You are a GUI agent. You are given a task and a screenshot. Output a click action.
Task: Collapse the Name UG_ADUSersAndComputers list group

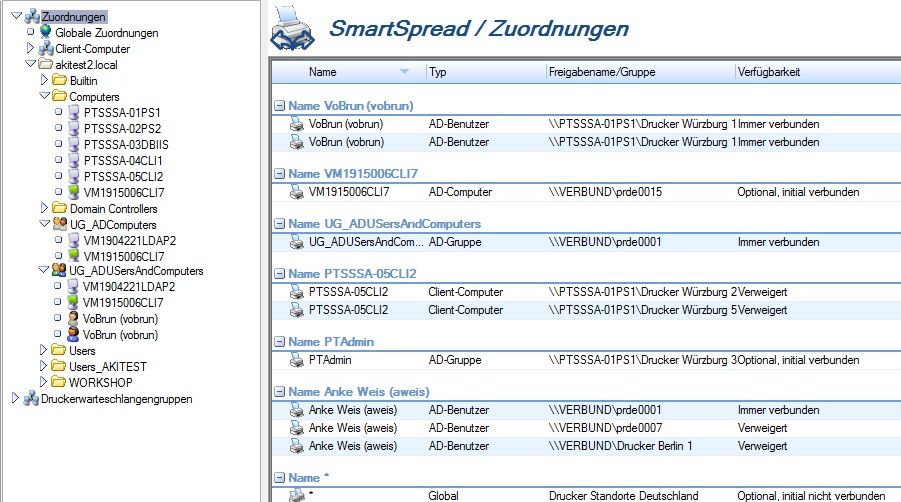coord(279,223)
